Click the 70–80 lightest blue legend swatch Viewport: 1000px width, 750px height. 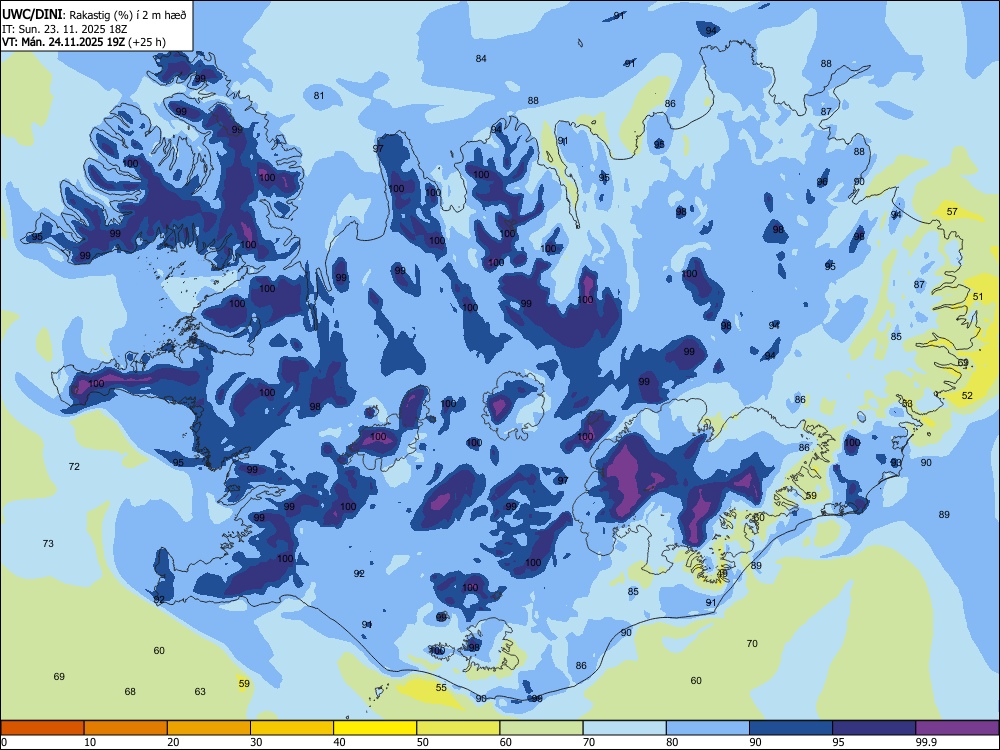pos(624,728)
